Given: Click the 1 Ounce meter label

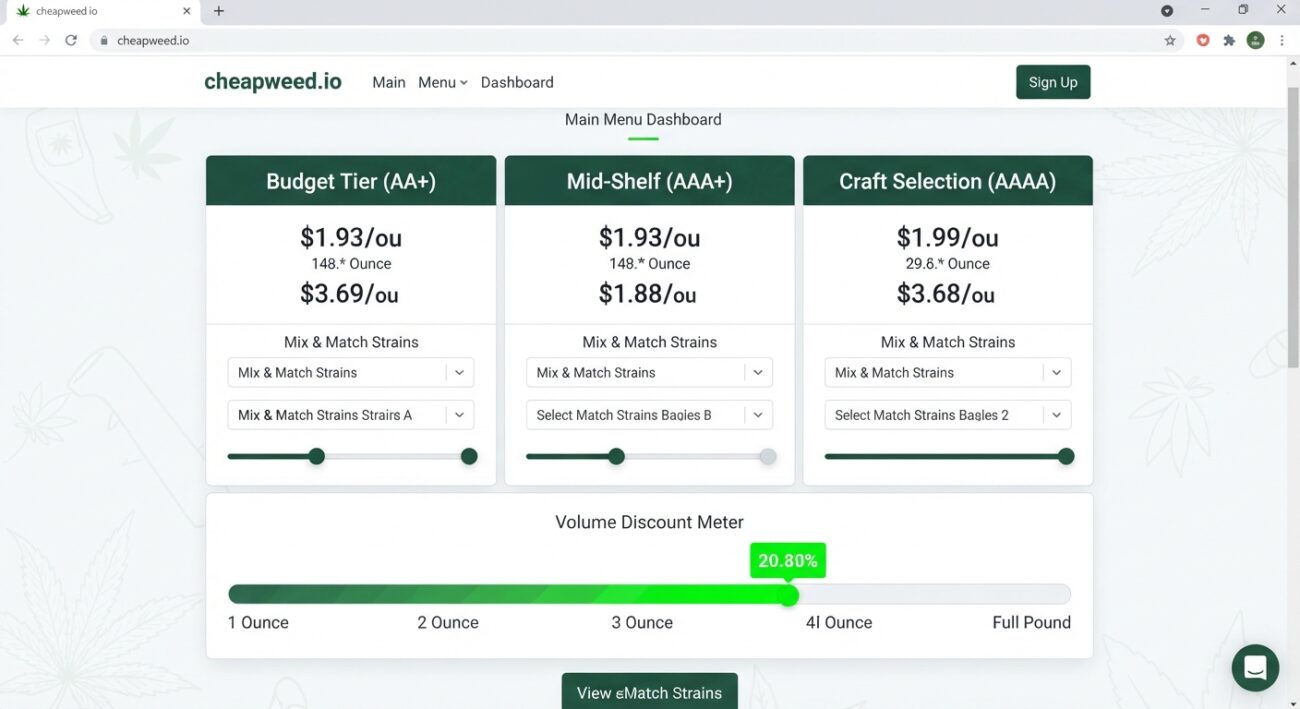Looking at the screenshot, I should tap(258, 622).
